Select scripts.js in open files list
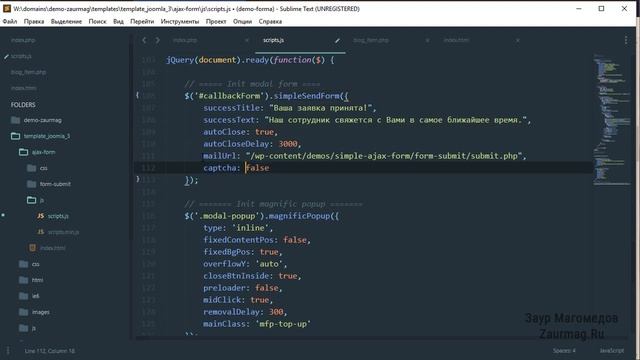Screen dimensions: 640x360 (x=21, y=56)
